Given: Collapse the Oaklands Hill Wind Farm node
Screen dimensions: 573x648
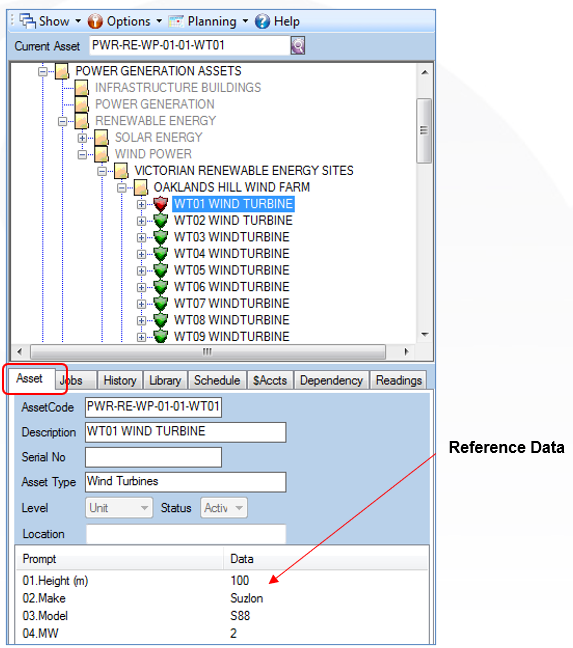Looking at the screenshot, I should tap(121, 188).
